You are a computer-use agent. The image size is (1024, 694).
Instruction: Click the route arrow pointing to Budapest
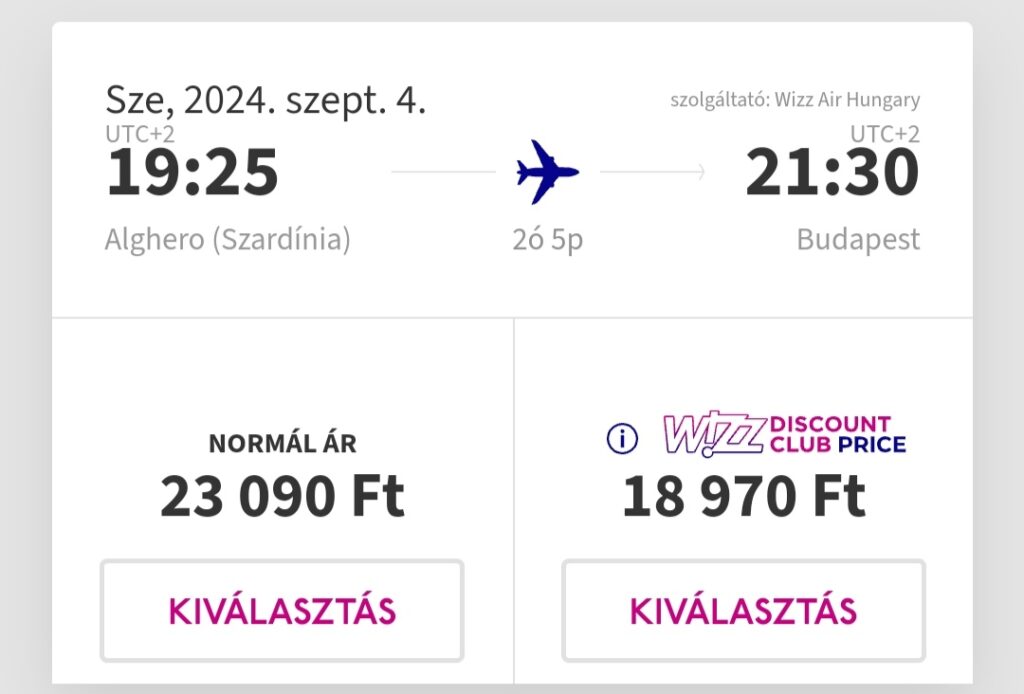652,172
